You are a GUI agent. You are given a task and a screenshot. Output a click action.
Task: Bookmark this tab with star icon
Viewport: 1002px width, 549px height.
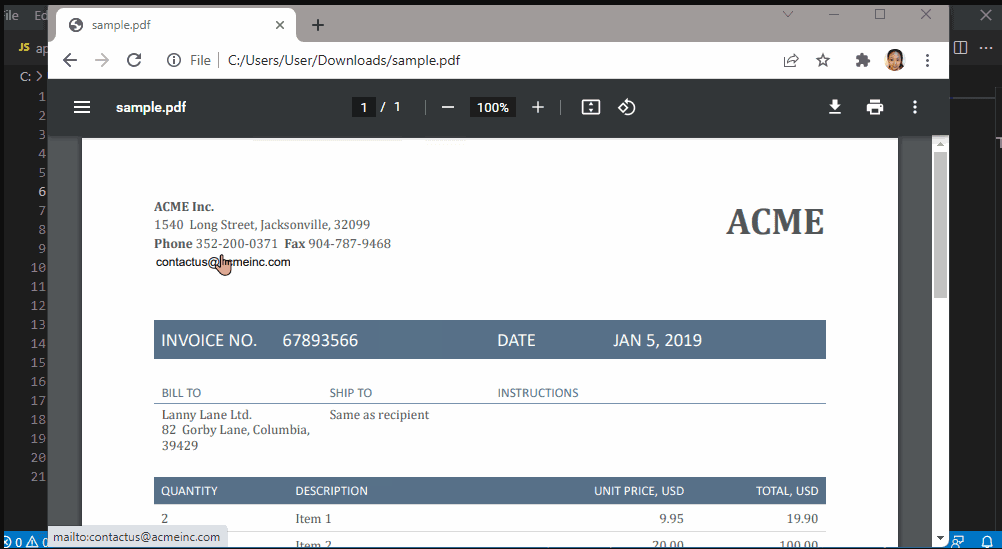pos(823,60)
